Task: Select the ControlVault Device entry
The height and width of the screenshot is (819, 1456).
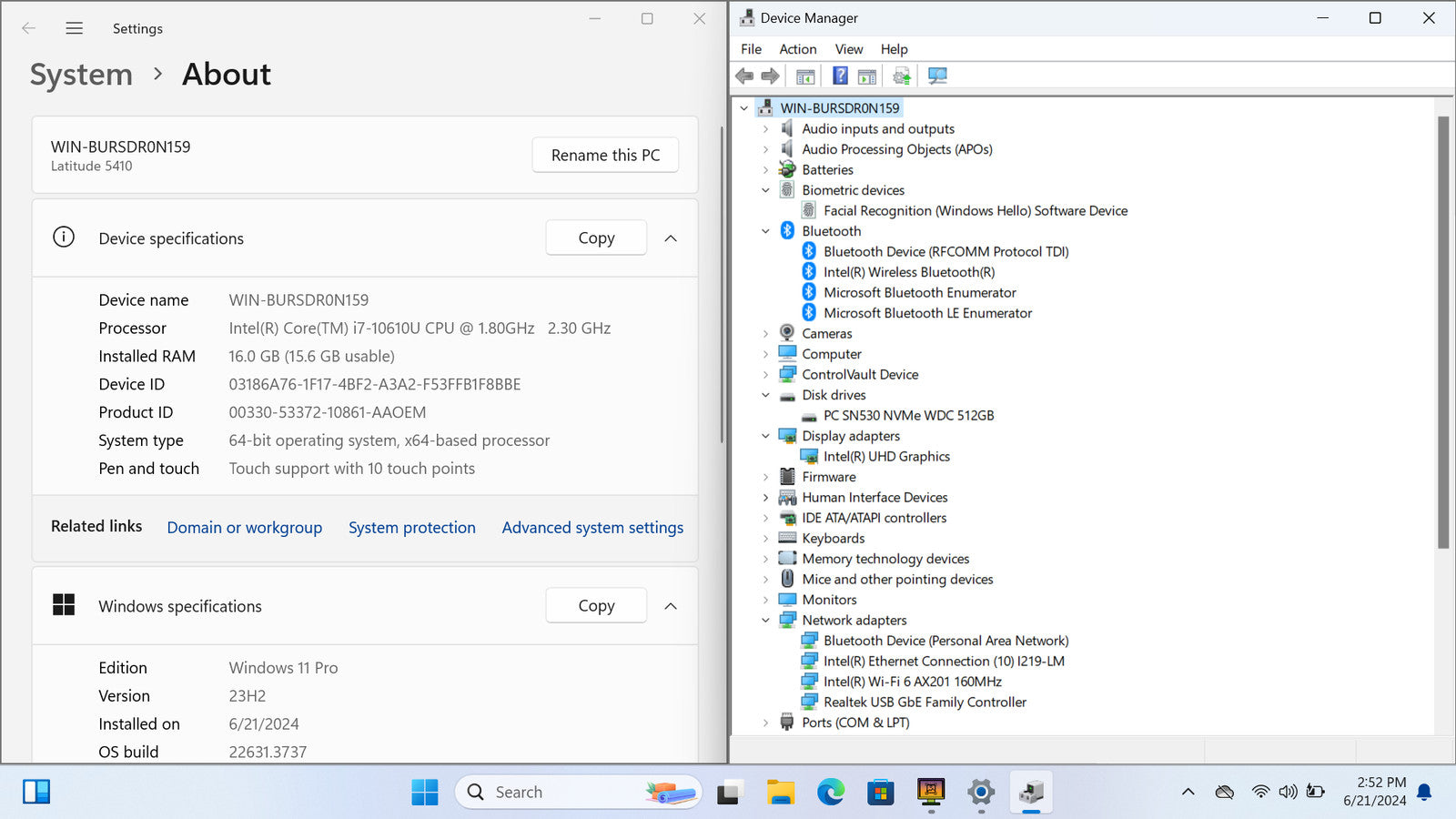Action: point(860,375)
